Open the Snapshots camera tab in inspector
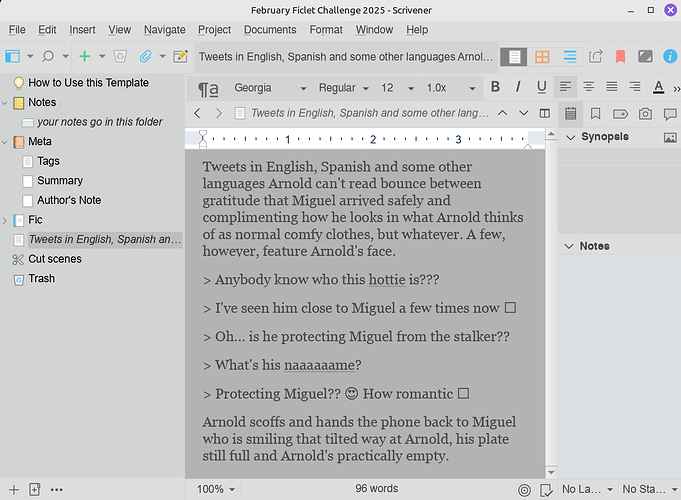Viewport: 681px width, 500px height. [646, 113]
